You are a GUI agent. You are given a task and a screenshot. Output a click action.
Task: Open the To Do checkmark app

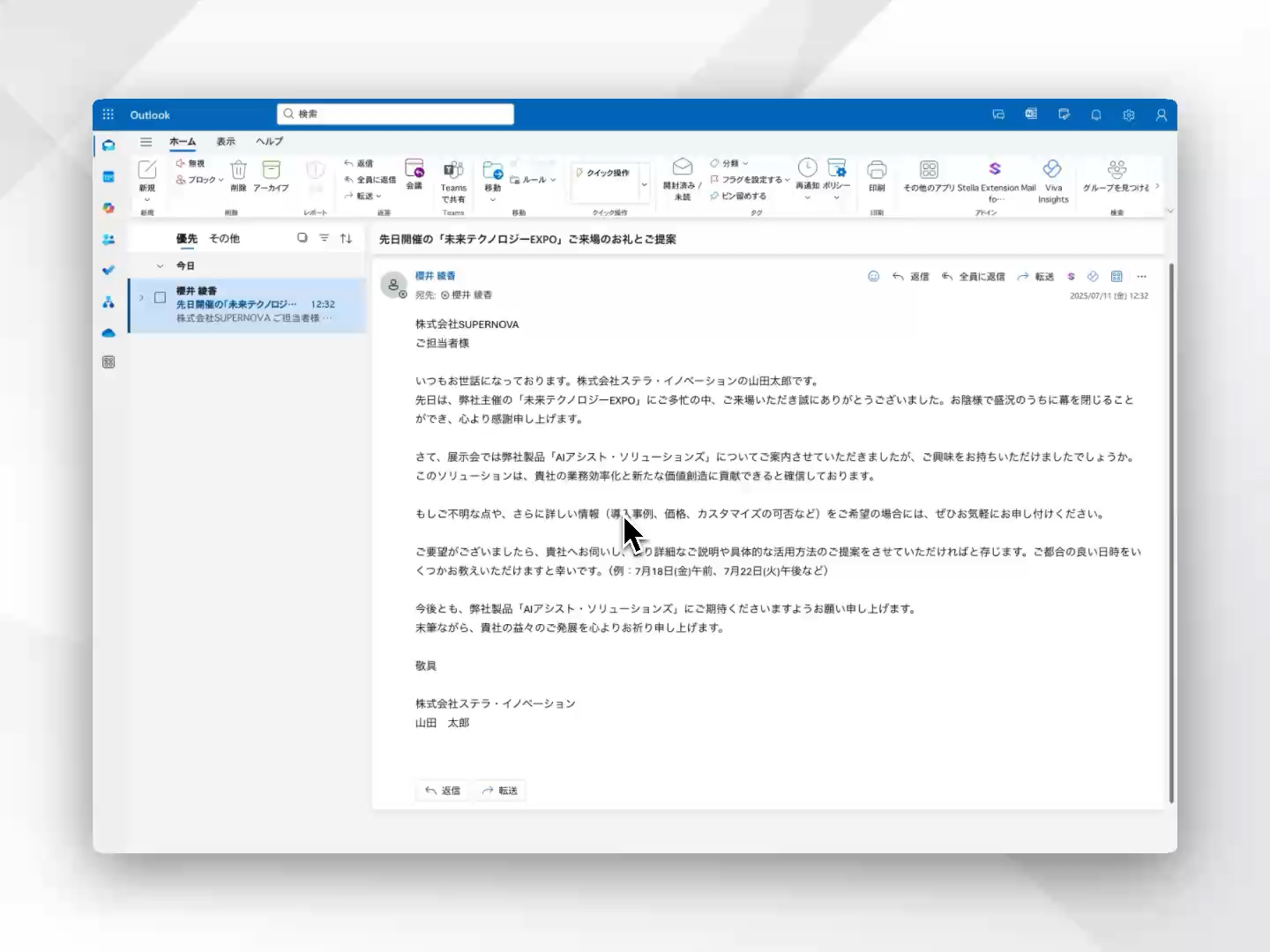pyautogui.click(x=108, y=271)
